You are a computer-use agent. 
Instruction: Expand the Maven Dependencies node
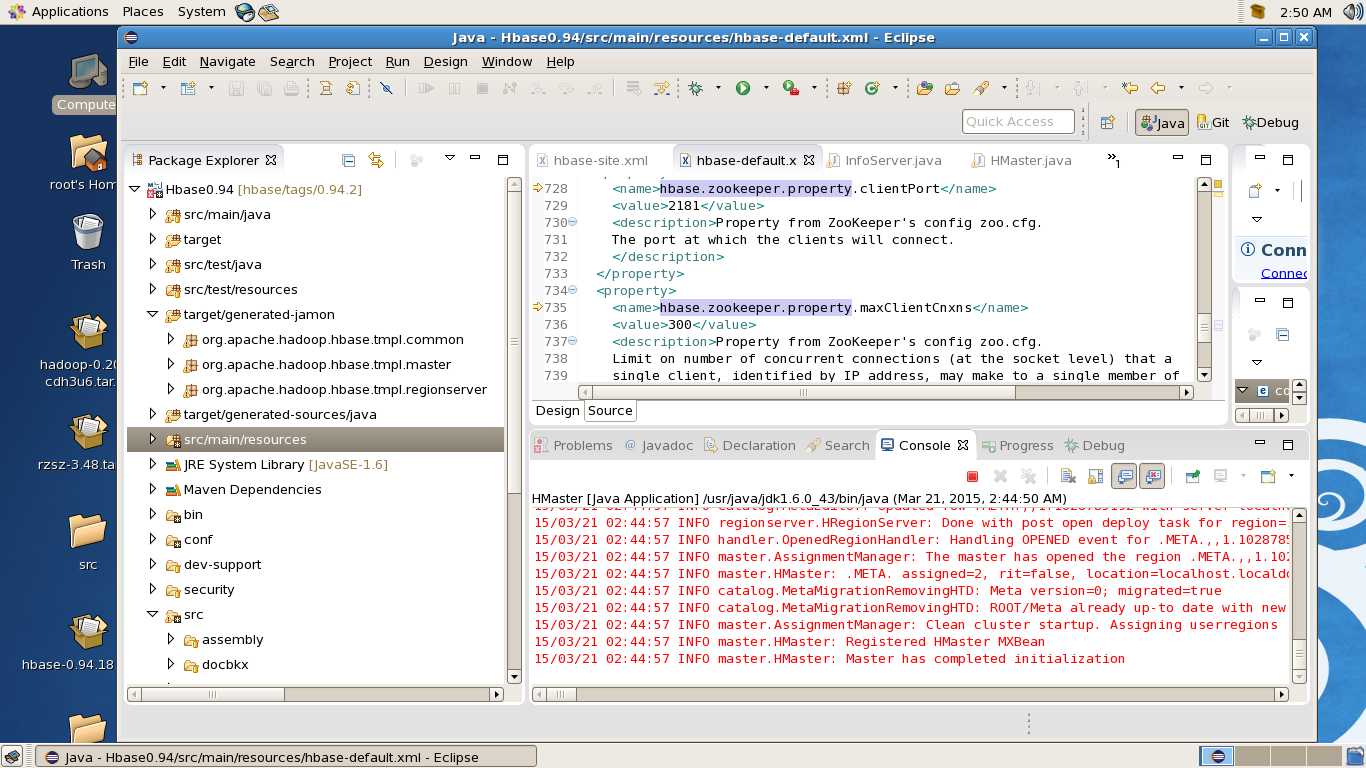click(152, 489)
